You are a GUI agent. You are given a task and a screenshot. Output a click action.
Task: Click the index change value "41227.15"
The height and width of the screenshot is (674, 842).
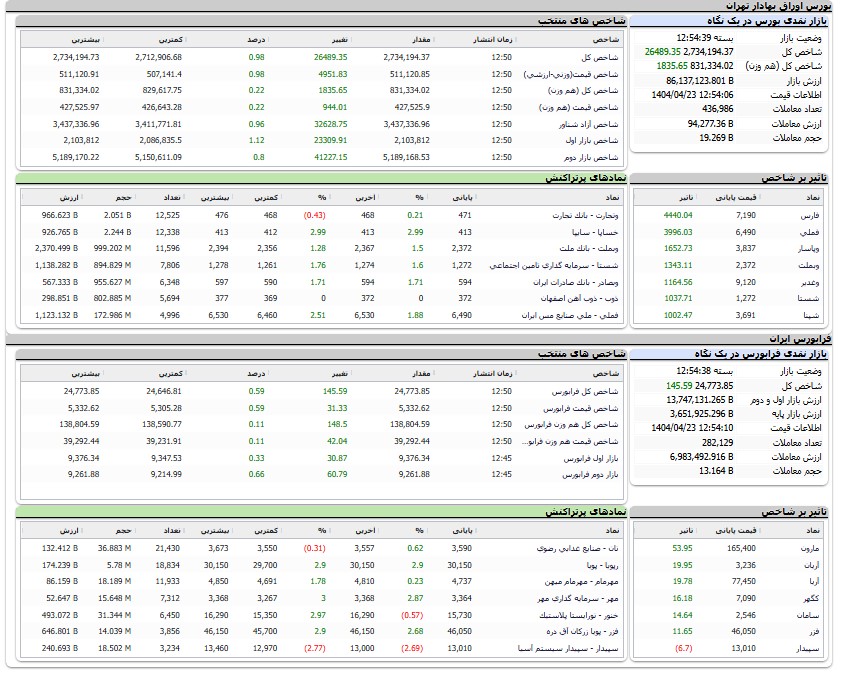(331, 157)
